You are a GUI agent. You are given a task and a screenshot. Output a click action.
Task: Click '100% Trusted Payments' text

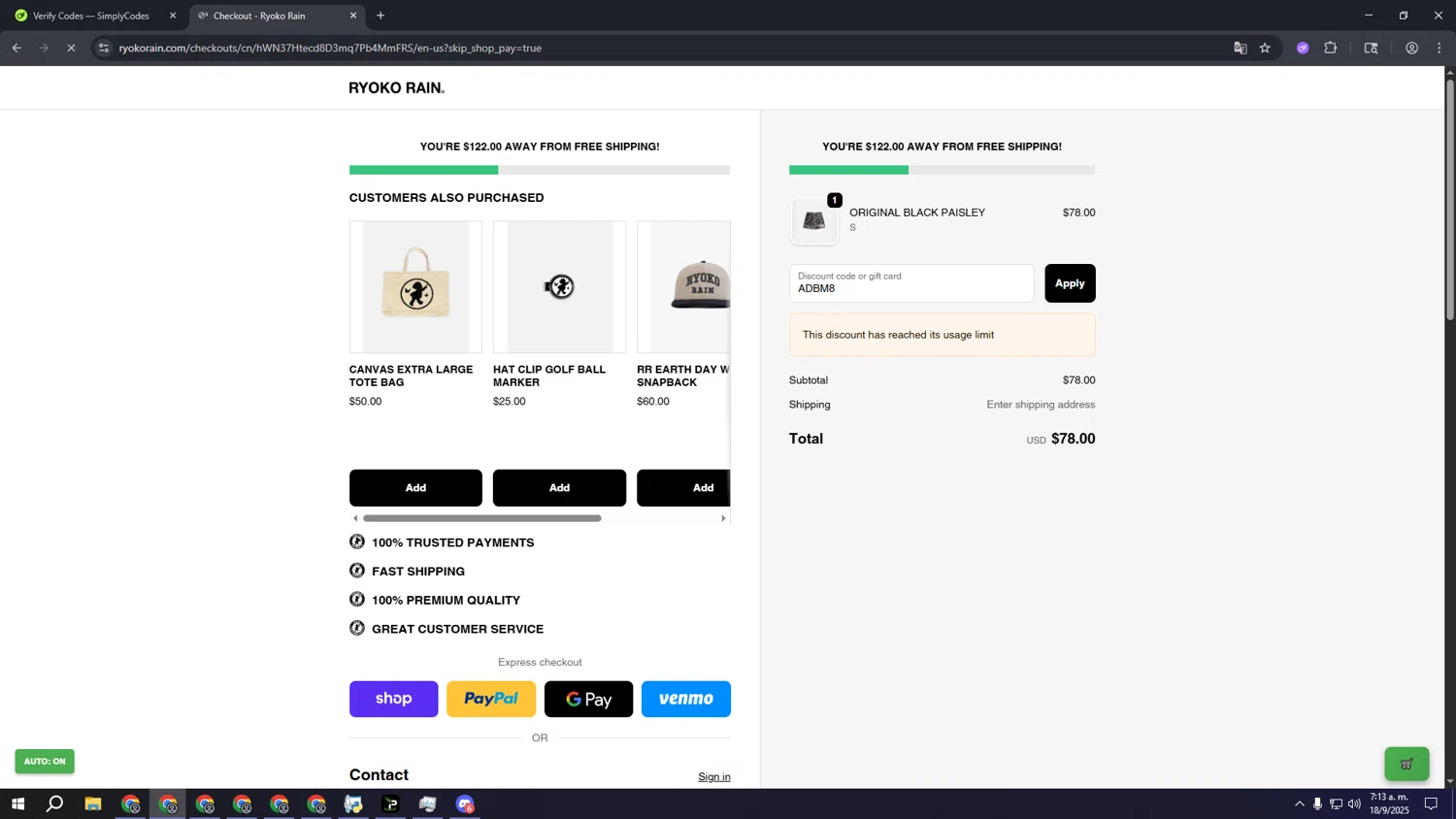click(452, 542)
